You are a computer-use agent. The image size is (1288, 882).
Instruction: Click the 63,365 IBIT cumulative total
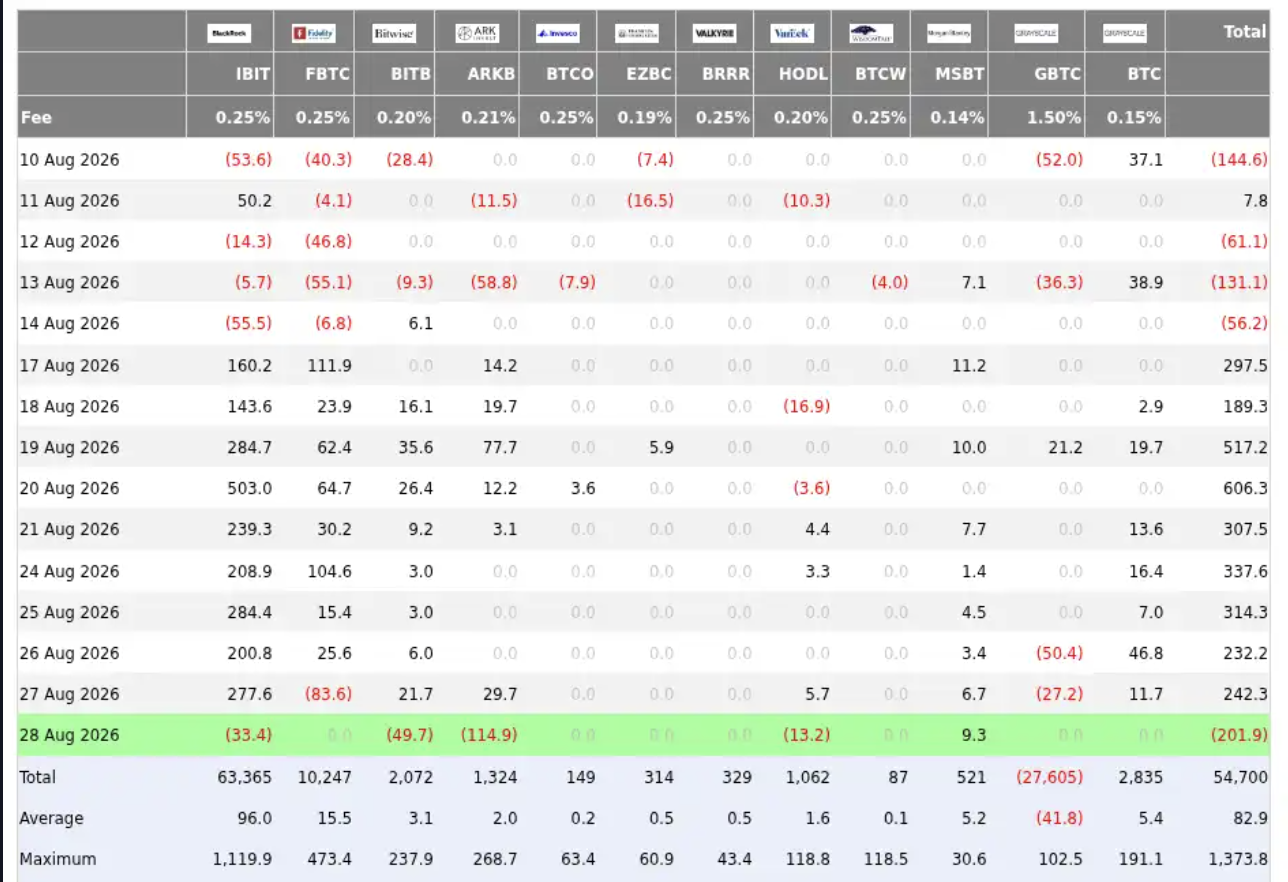tap(246, 778)
